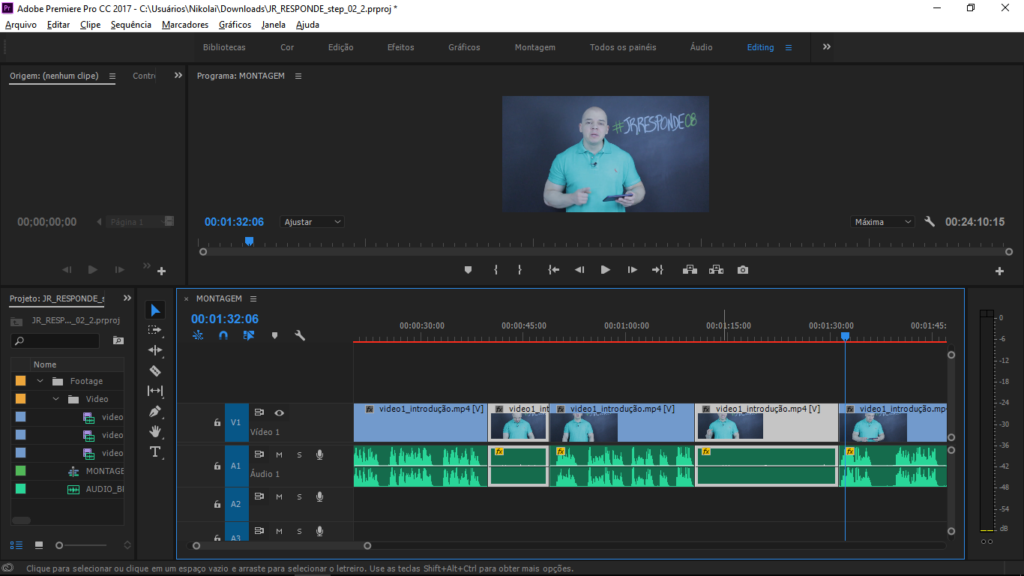
Task: Add marker in timeline header
Action: click(274, 335)
